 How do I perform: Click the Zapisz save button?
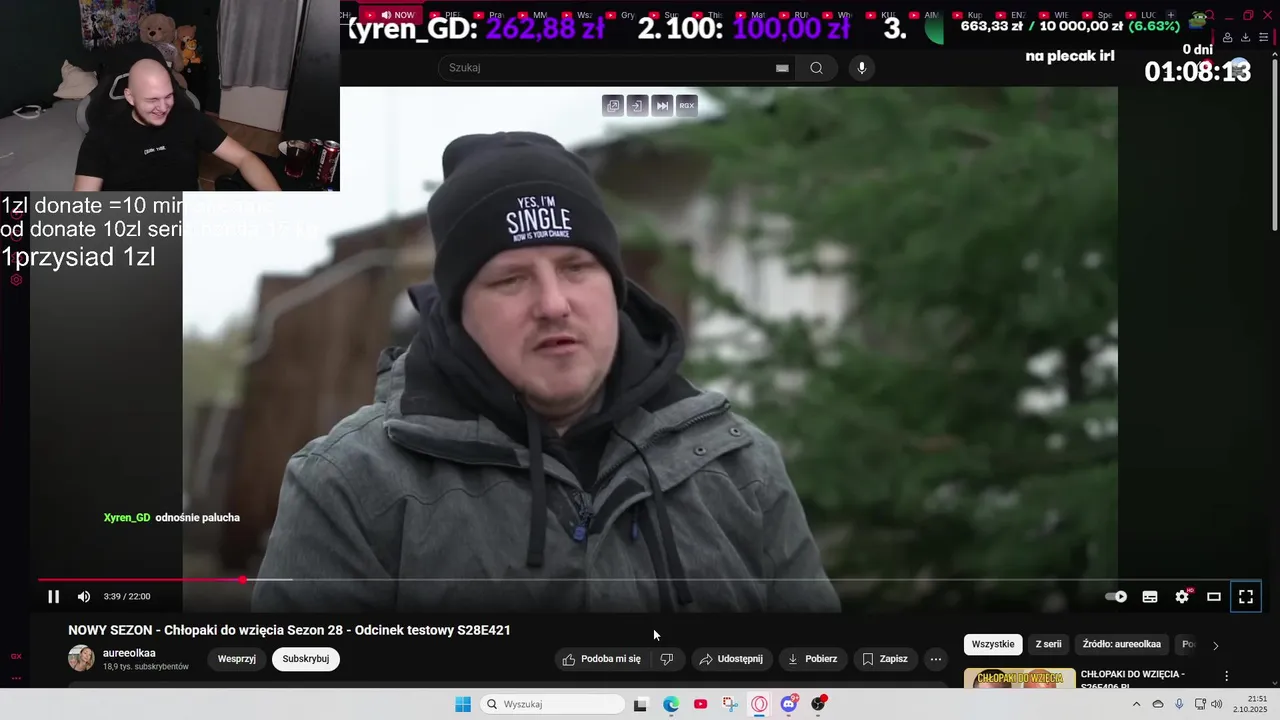pyautogui.click(x=885, y=659)
